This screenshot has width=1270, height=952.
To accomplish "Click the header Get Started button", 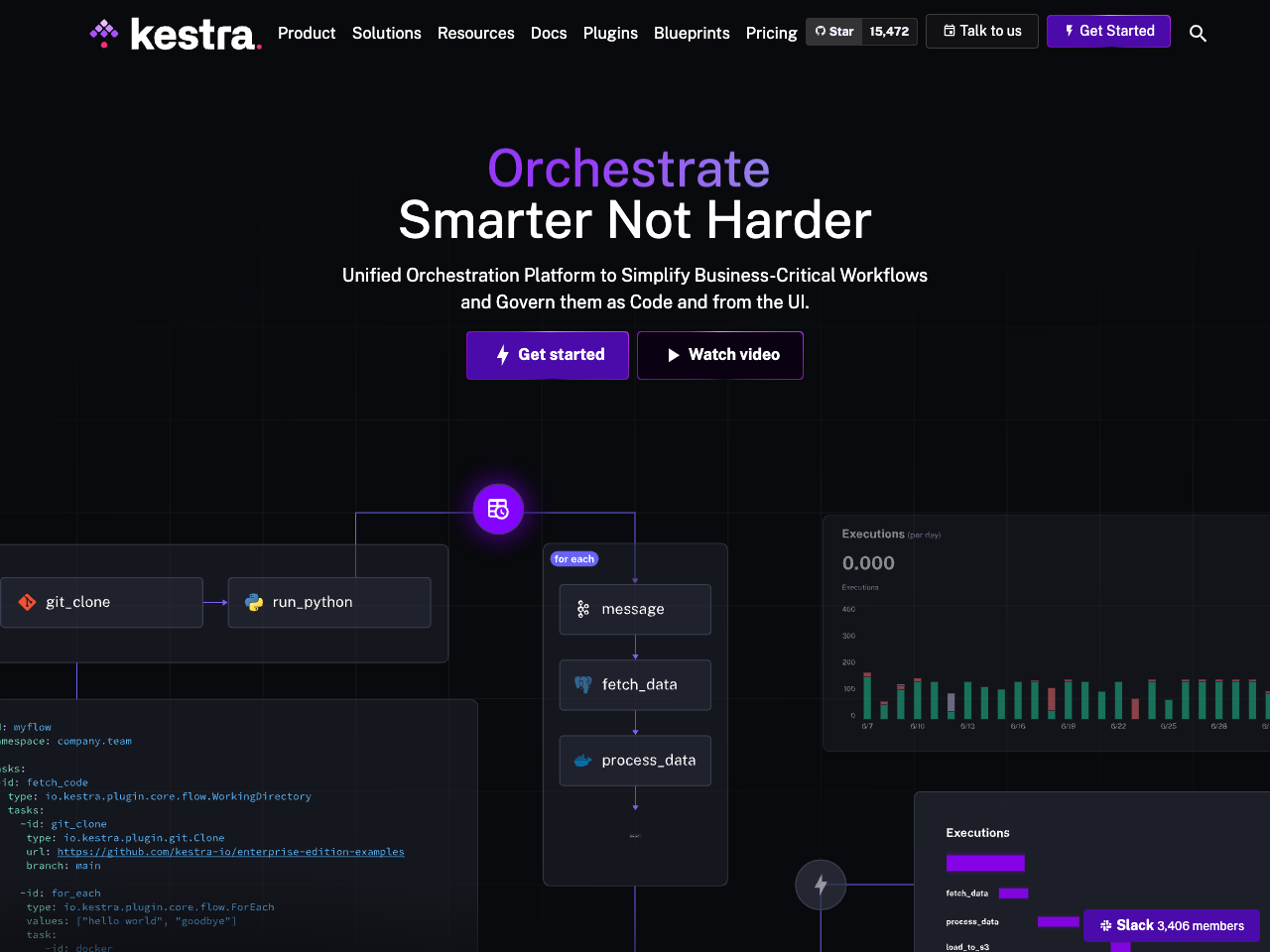I will pos(1108,31).
